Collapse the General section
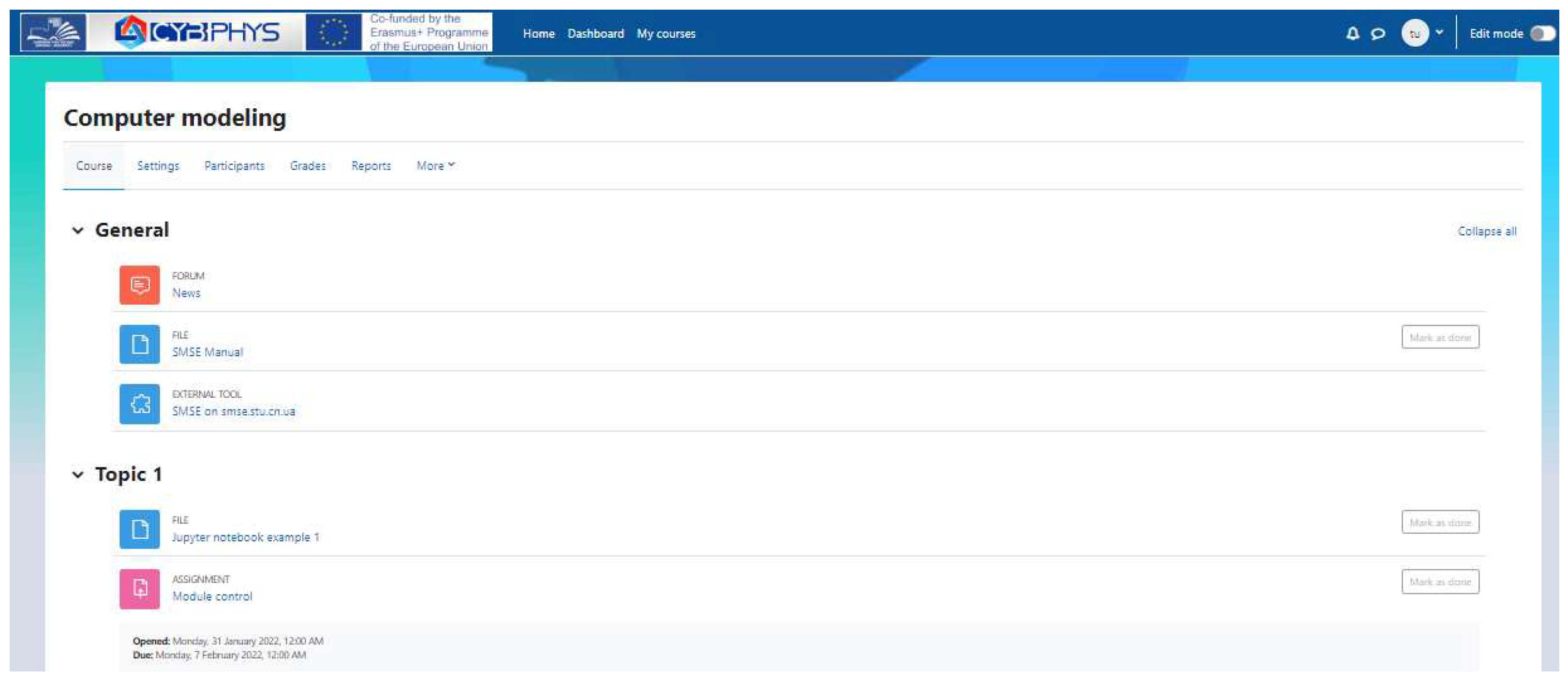This screenshot has width=1568, height=685. [77, 231]
